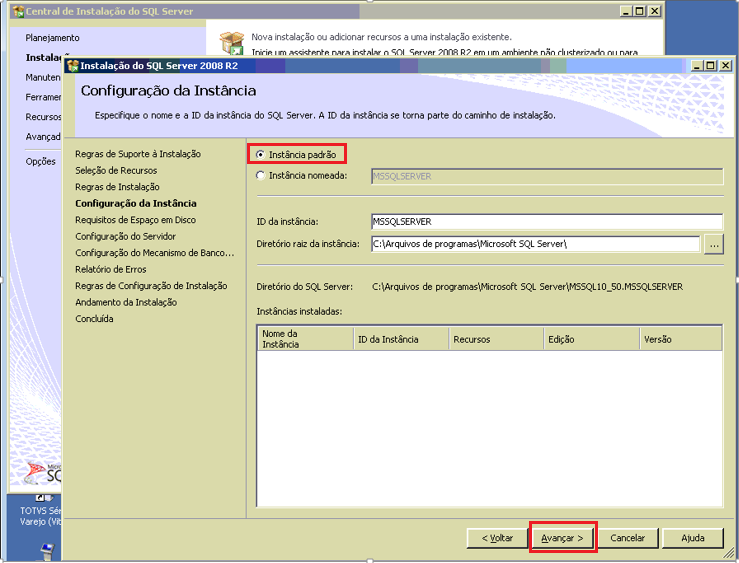Open the Opções section in sidebar
739x563 pixels.
tap(41, 162)
